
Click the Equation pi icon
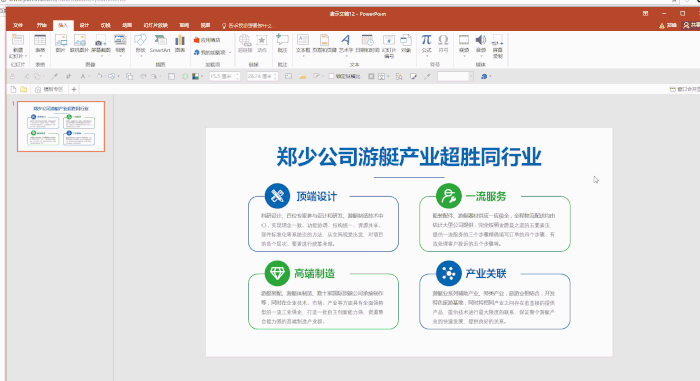[426, 40]
